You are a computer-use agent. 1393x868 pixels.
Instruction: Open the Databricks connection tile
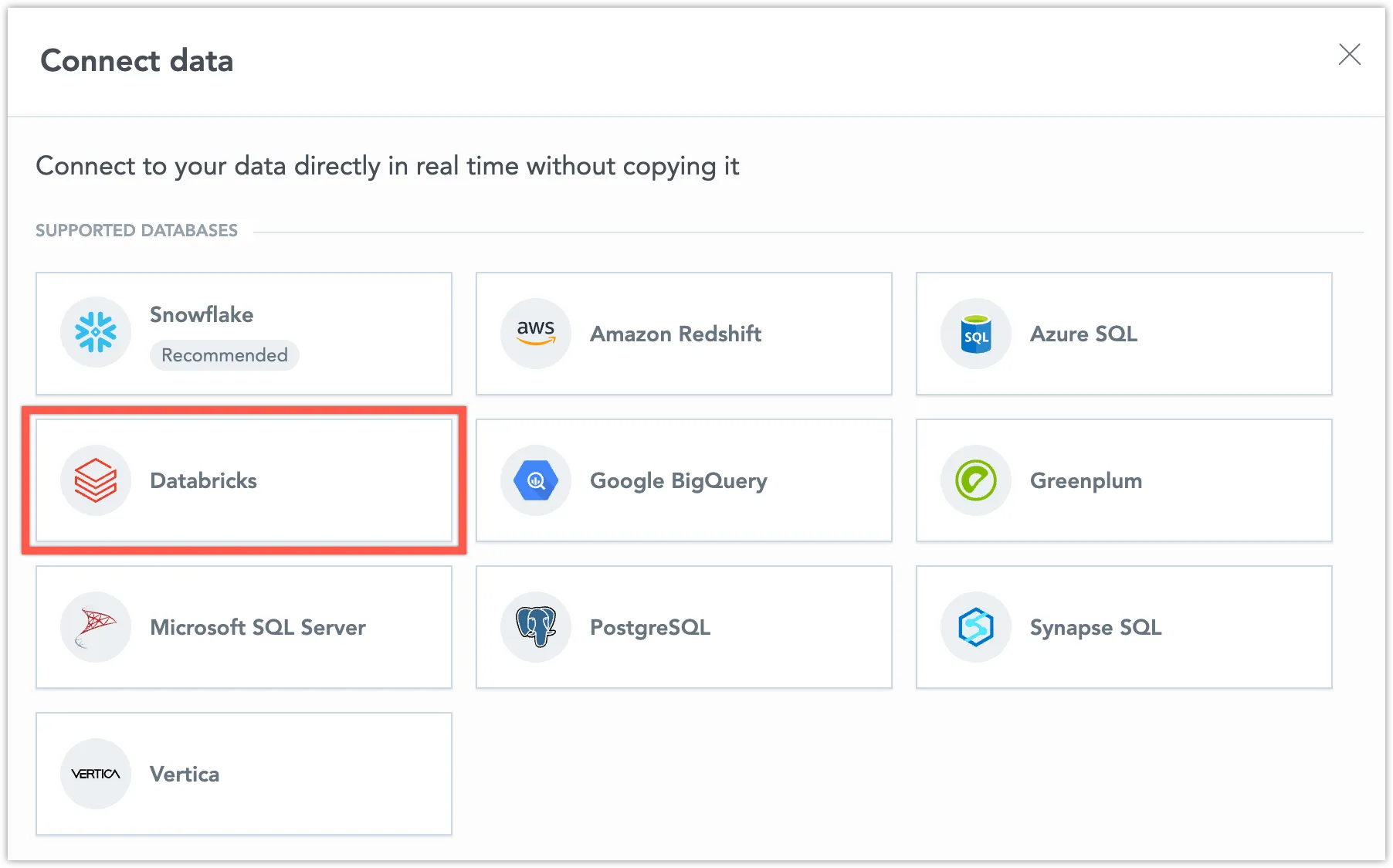243,480
